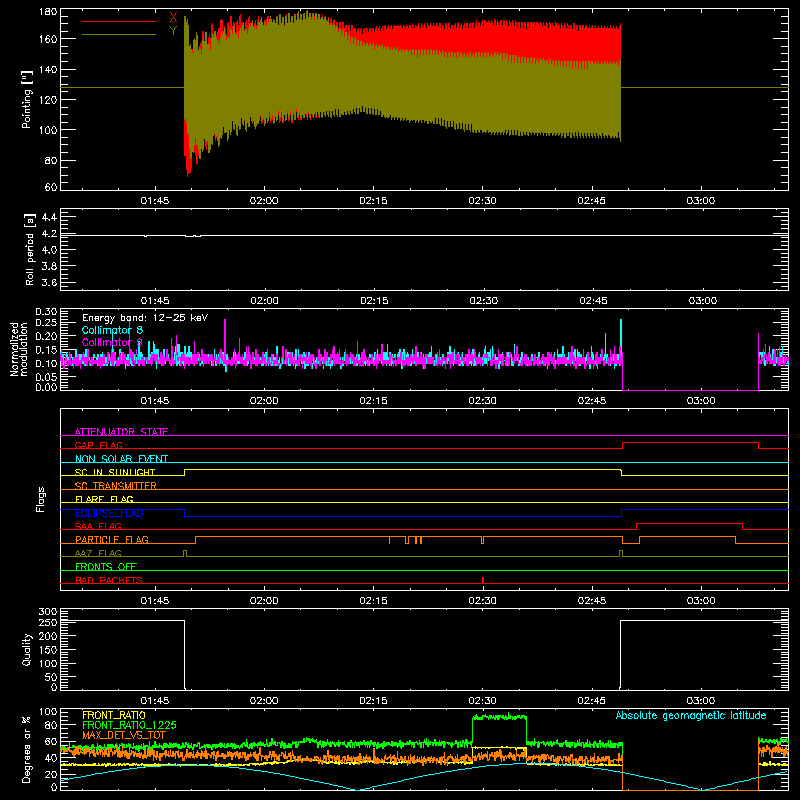Screen dimensions: 800x800
Task: Click the orange MAX_DET_VS_TOT legend entry
Action: tap(123, 736)
